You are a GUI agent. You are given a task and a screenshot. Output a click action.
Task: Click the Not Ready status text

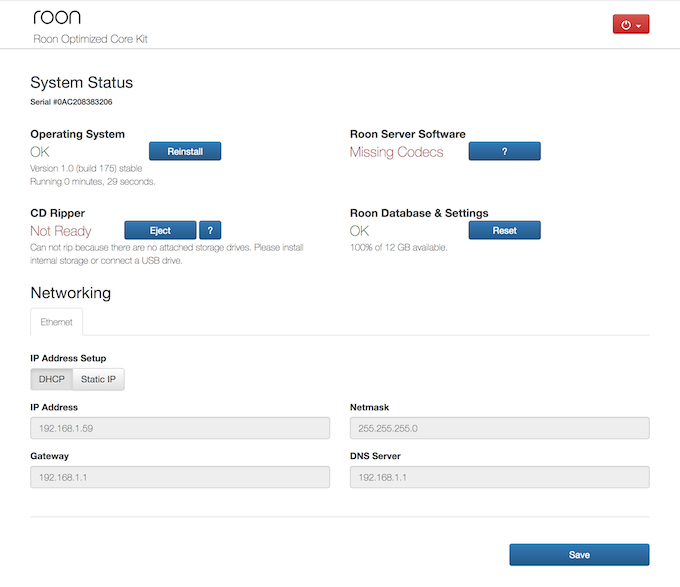pyautogui.click(x=61, y=231)
